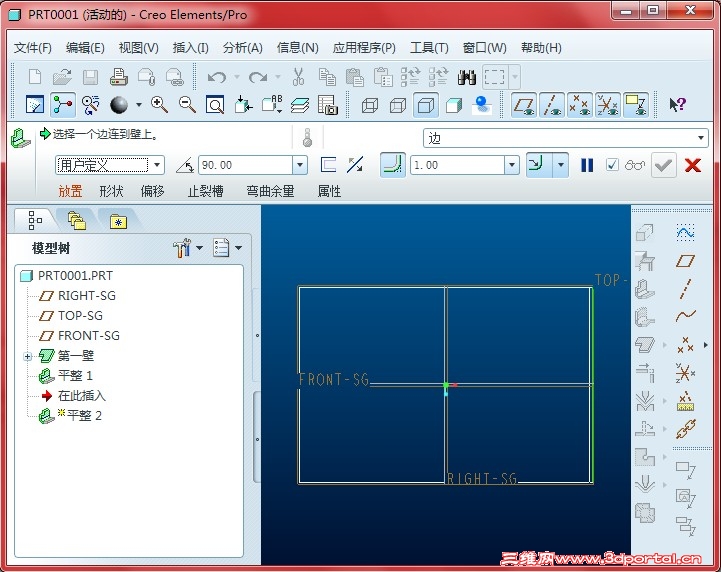
Task: Open the 编辑(E) menu
Action: pos(85,48)
